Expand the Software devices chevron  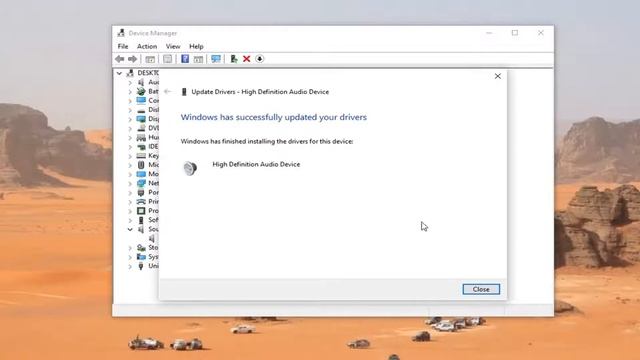click(130, 220)
